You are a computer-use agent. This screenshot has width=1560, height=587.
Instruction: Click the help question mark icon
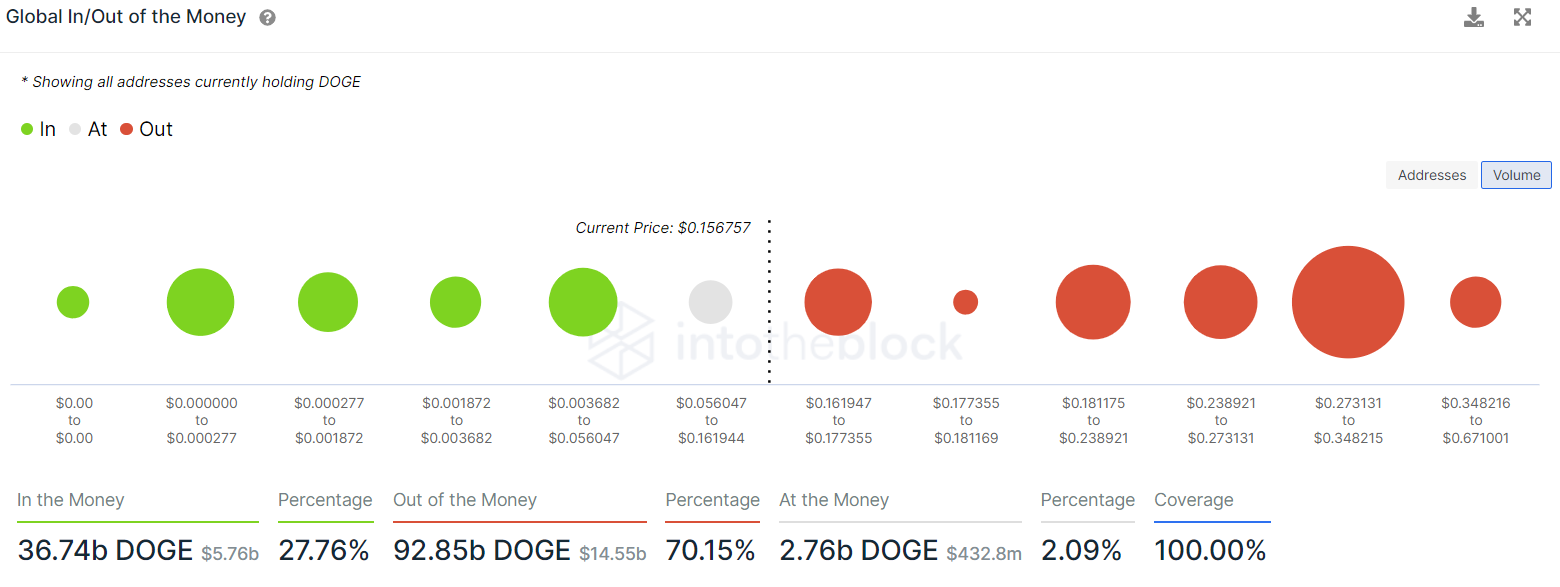click(x=267, y=18)
